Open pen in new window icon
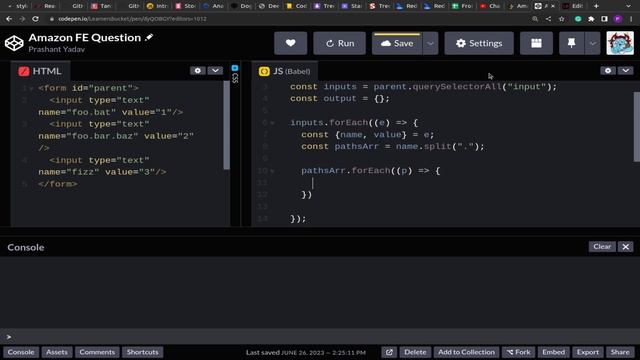 (x=389, y=352)
